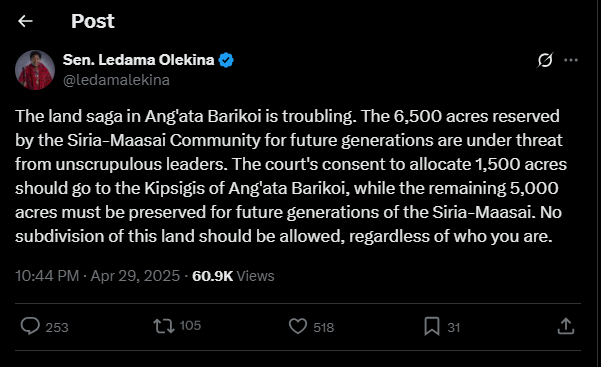
Task: Click the Apr 29, 2025 date
Action: 135,276
